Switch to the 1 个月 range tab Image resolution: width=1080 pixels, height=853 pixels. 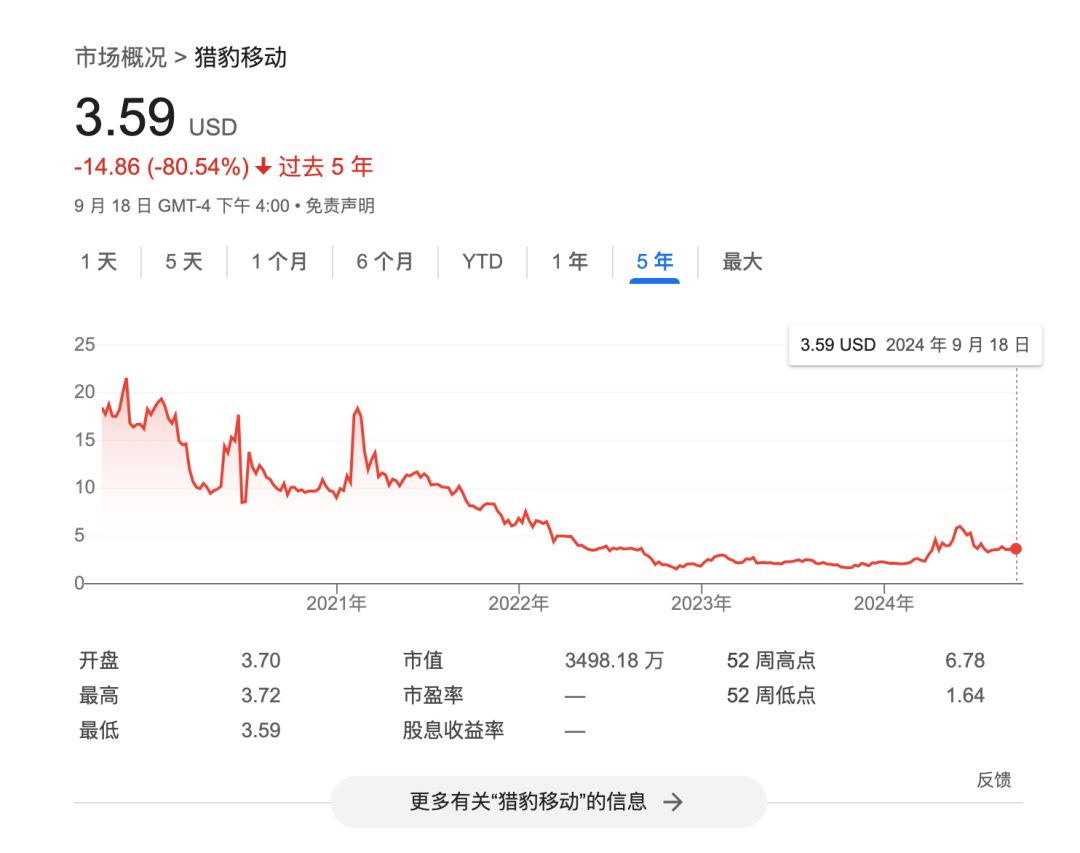coord(279,262)
